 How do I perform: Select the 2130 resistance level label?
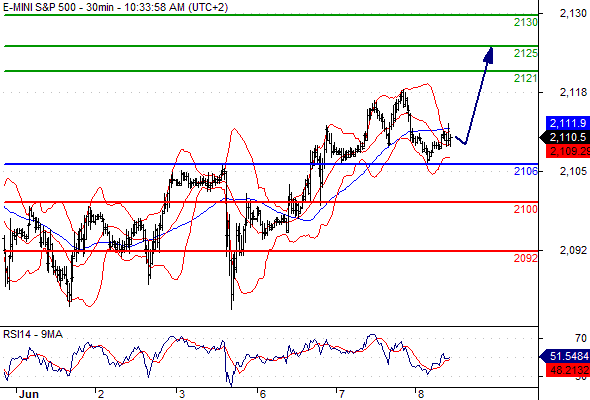point(526,23)
